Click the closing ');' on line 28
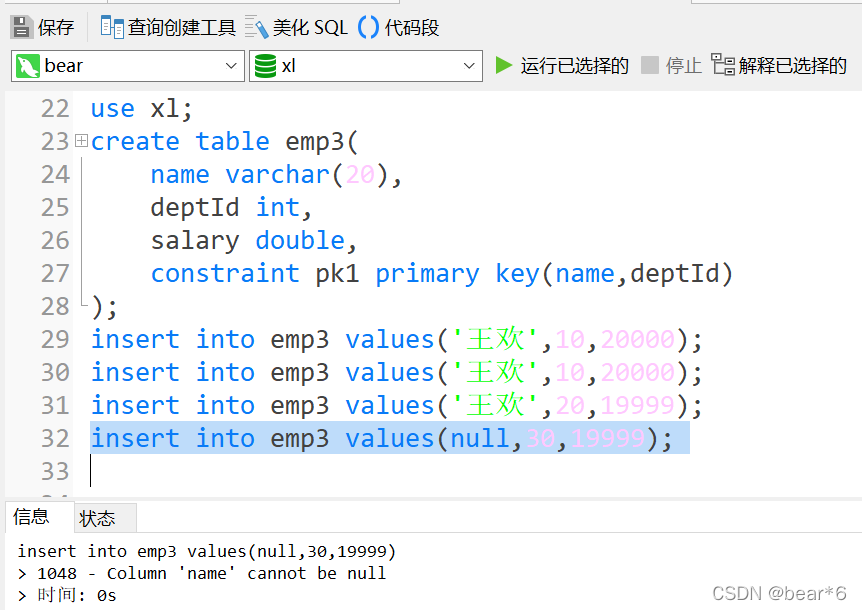 point(104,307)
